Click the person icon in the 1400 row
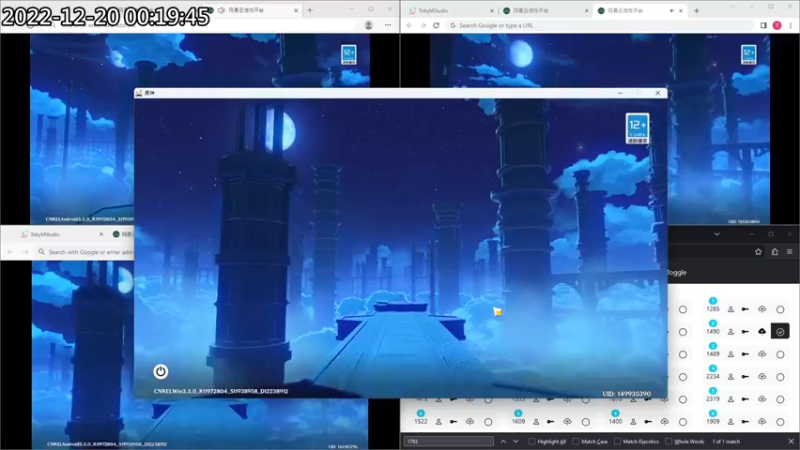The image size is (800, 450). coord(633,421)
